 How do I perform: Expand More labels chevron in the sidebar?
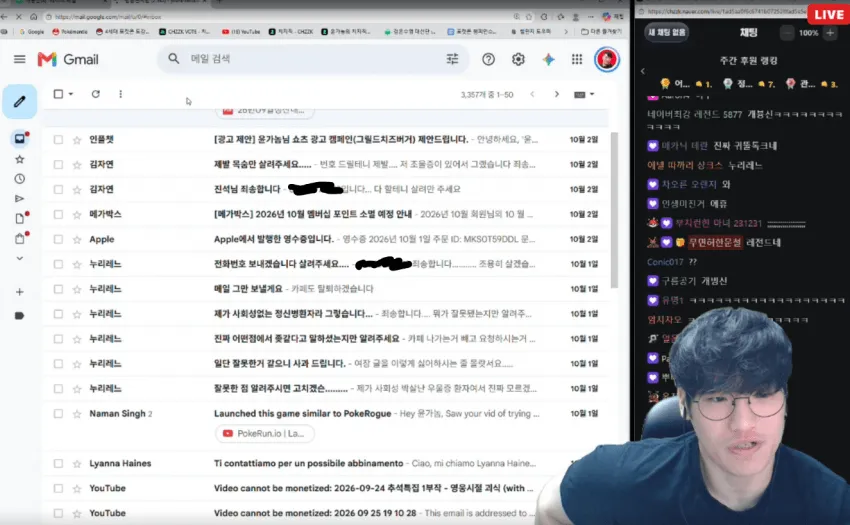tap(20, 258)
